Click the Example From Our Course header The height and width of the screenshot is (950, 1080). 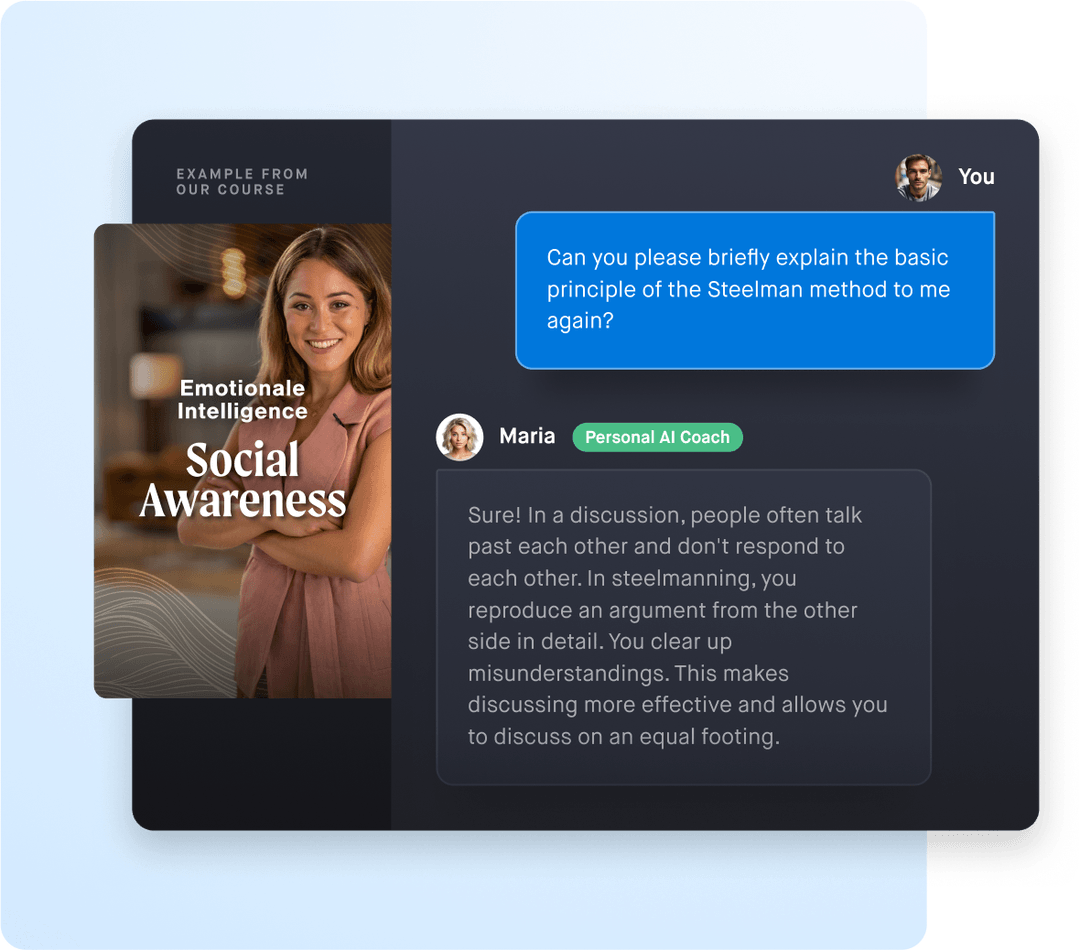coord(241,181)
